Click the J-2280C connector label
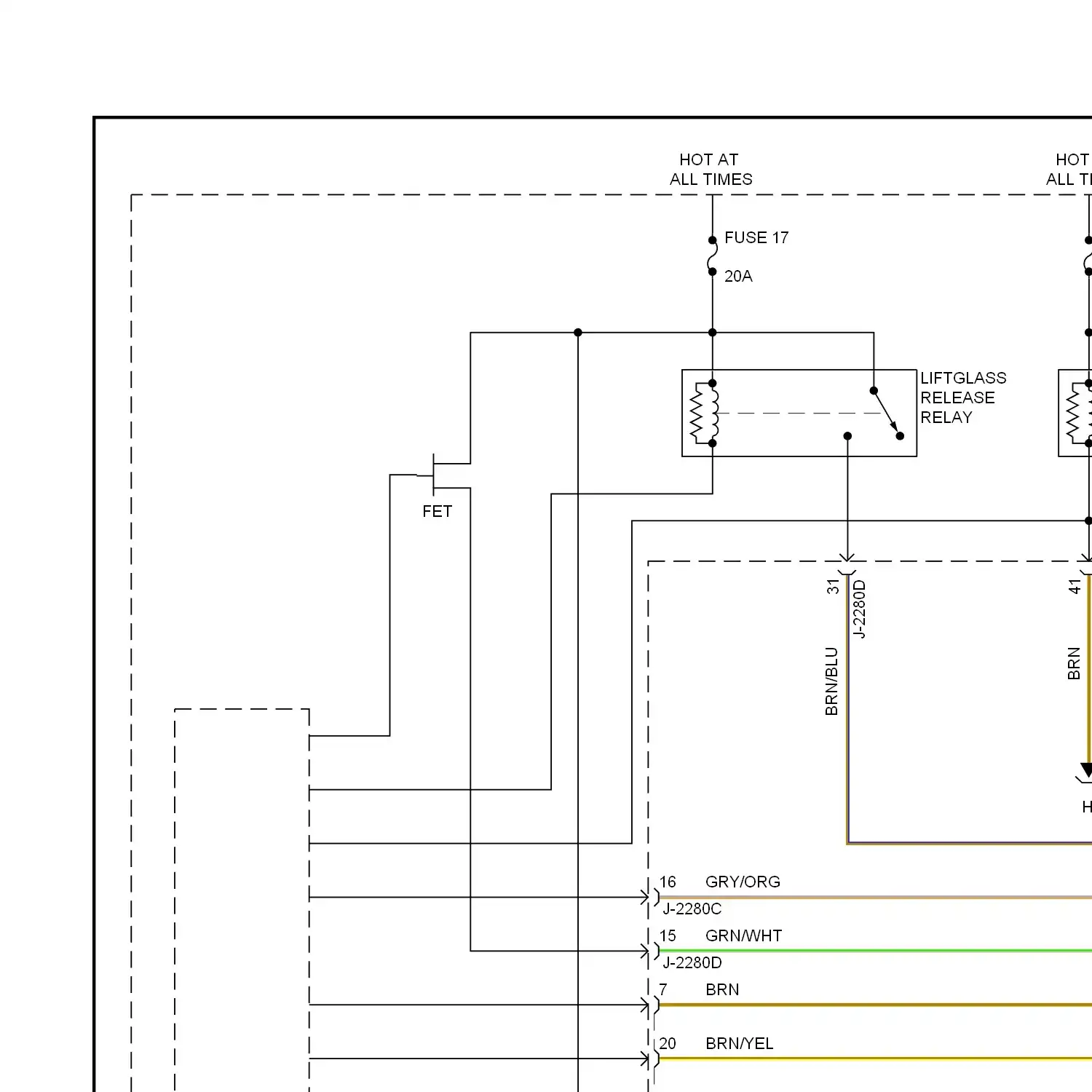The width and height of the screenshot is (1092, 1092). tap(692, 909)
